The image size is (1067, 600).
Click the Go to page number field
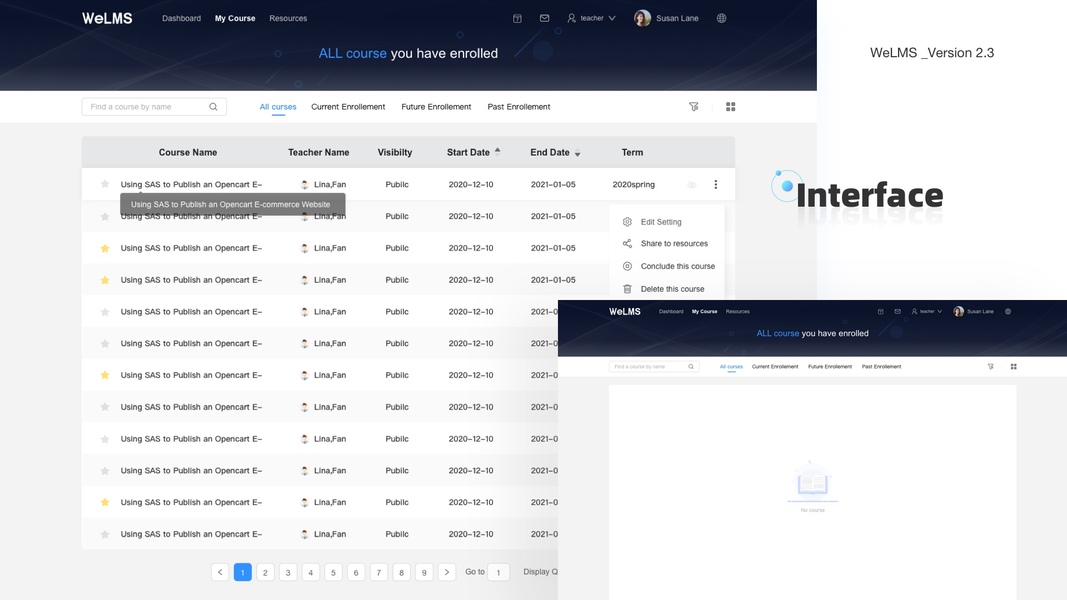click(498, 572)
